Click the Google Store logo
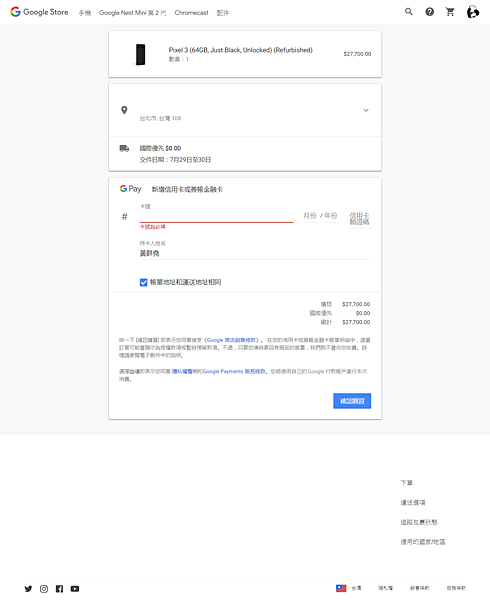 point(39,12)
